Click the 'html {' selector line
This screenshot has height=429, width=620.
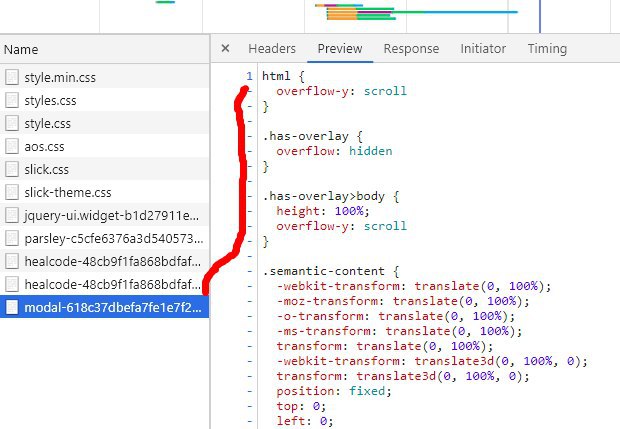point(283,76)
